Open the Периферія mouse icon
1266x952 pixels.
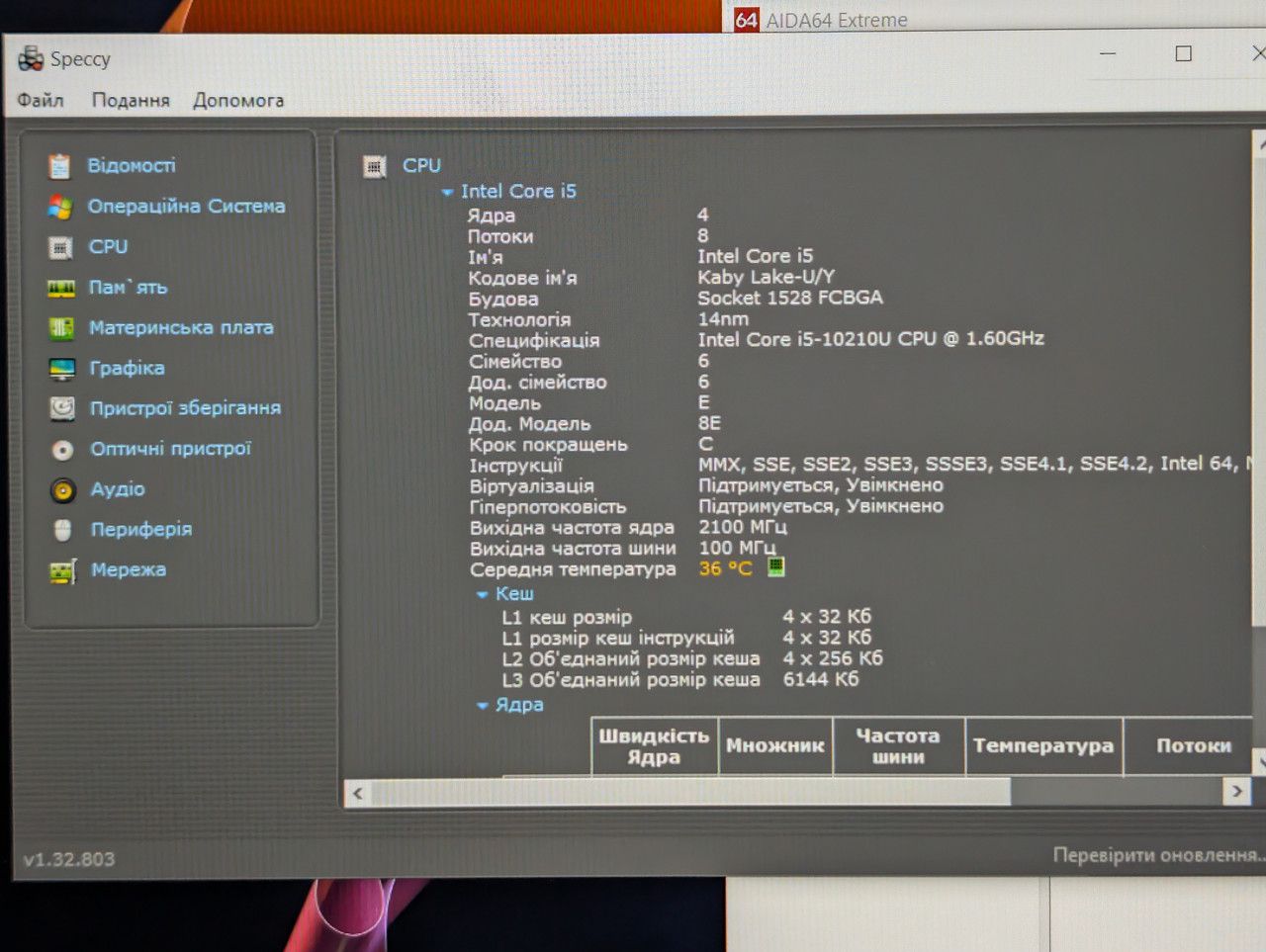coord(62,531)
